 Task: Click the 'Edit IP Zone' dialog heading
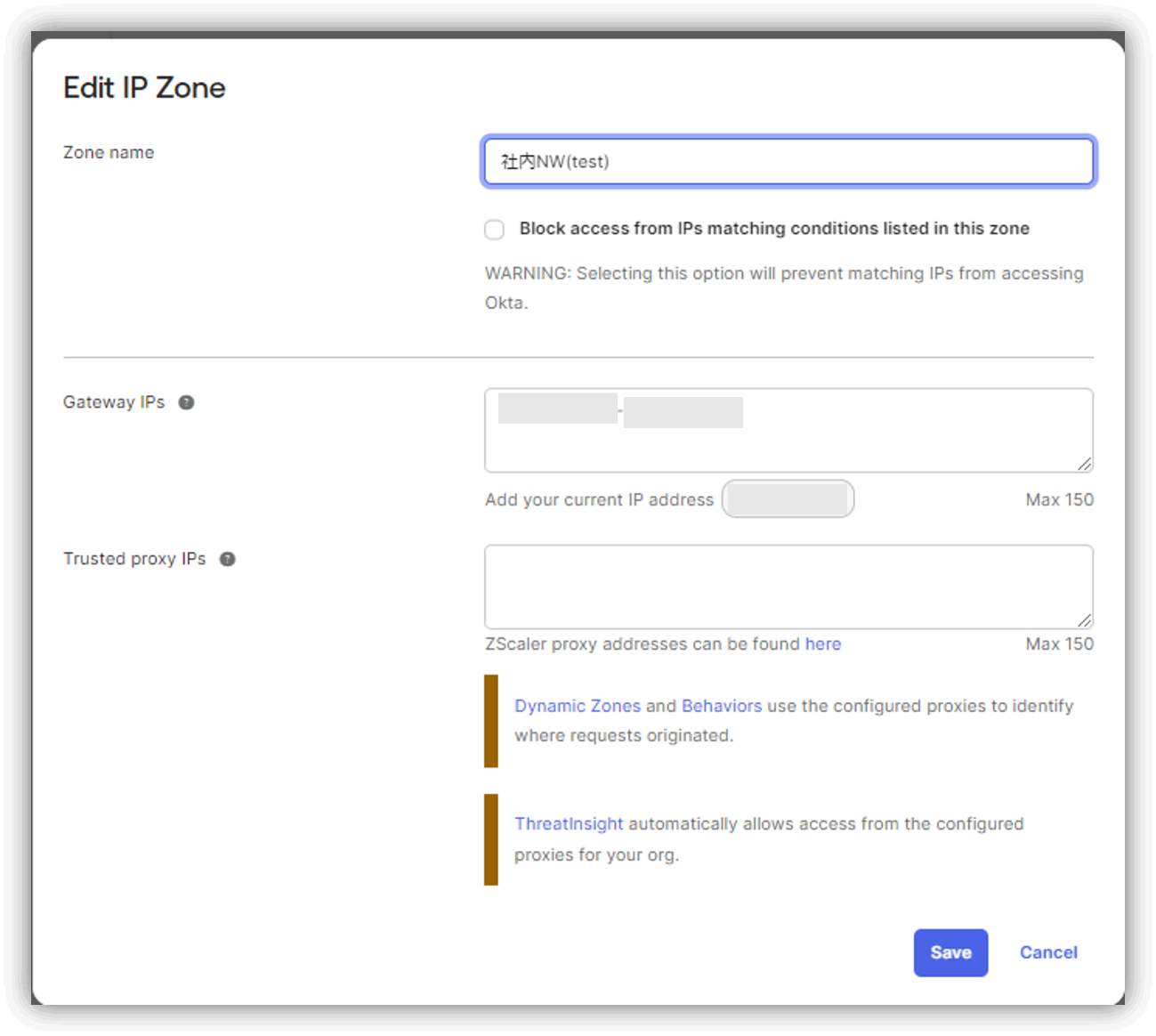[144, 88]
